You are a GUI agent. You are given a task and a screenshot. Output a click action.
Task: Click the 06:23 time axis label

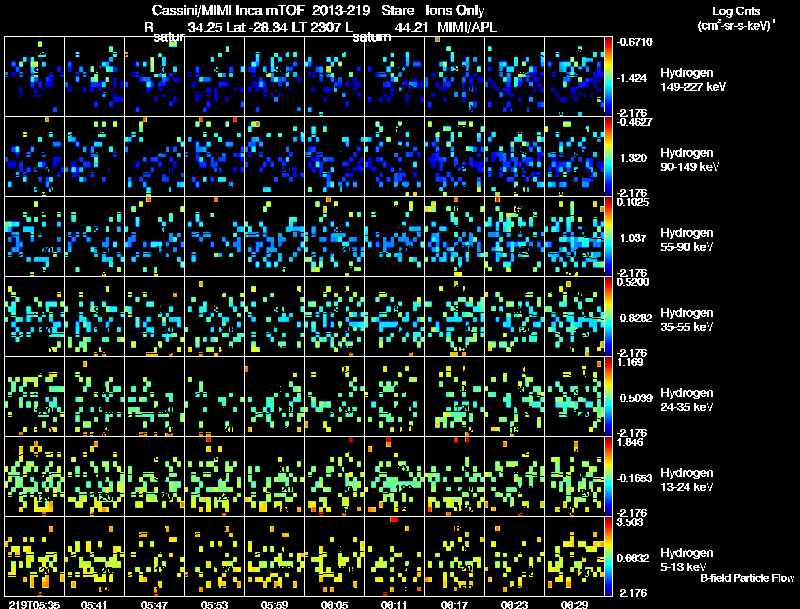coord(514,604)
